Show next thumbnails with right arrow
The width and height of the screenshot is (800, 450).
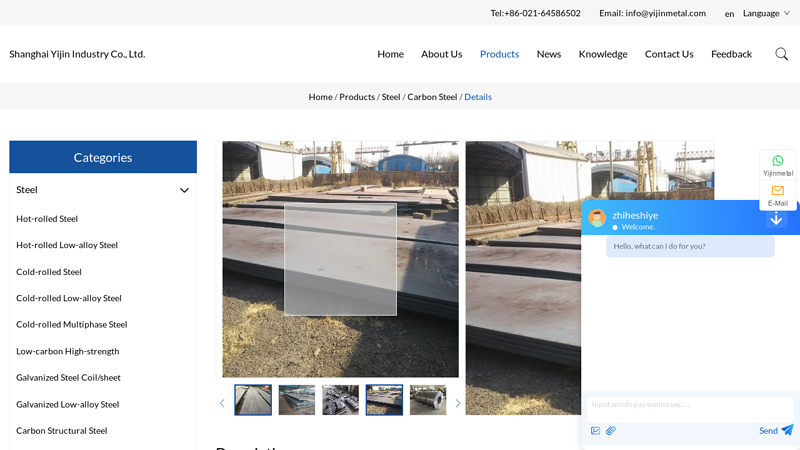pos(458,403)
